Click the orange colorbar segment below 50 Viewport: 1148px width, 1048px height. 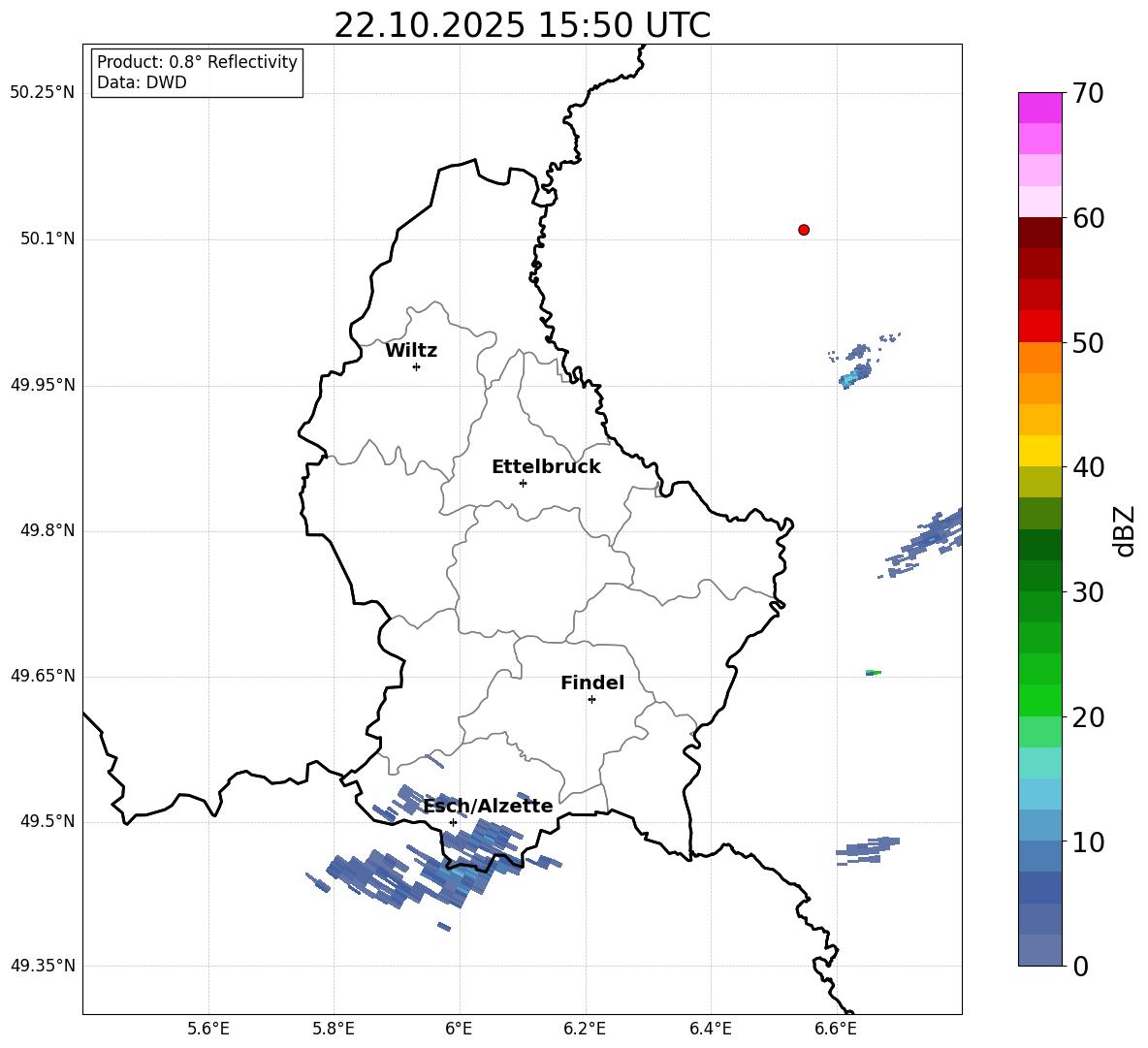click(1040, 358)
